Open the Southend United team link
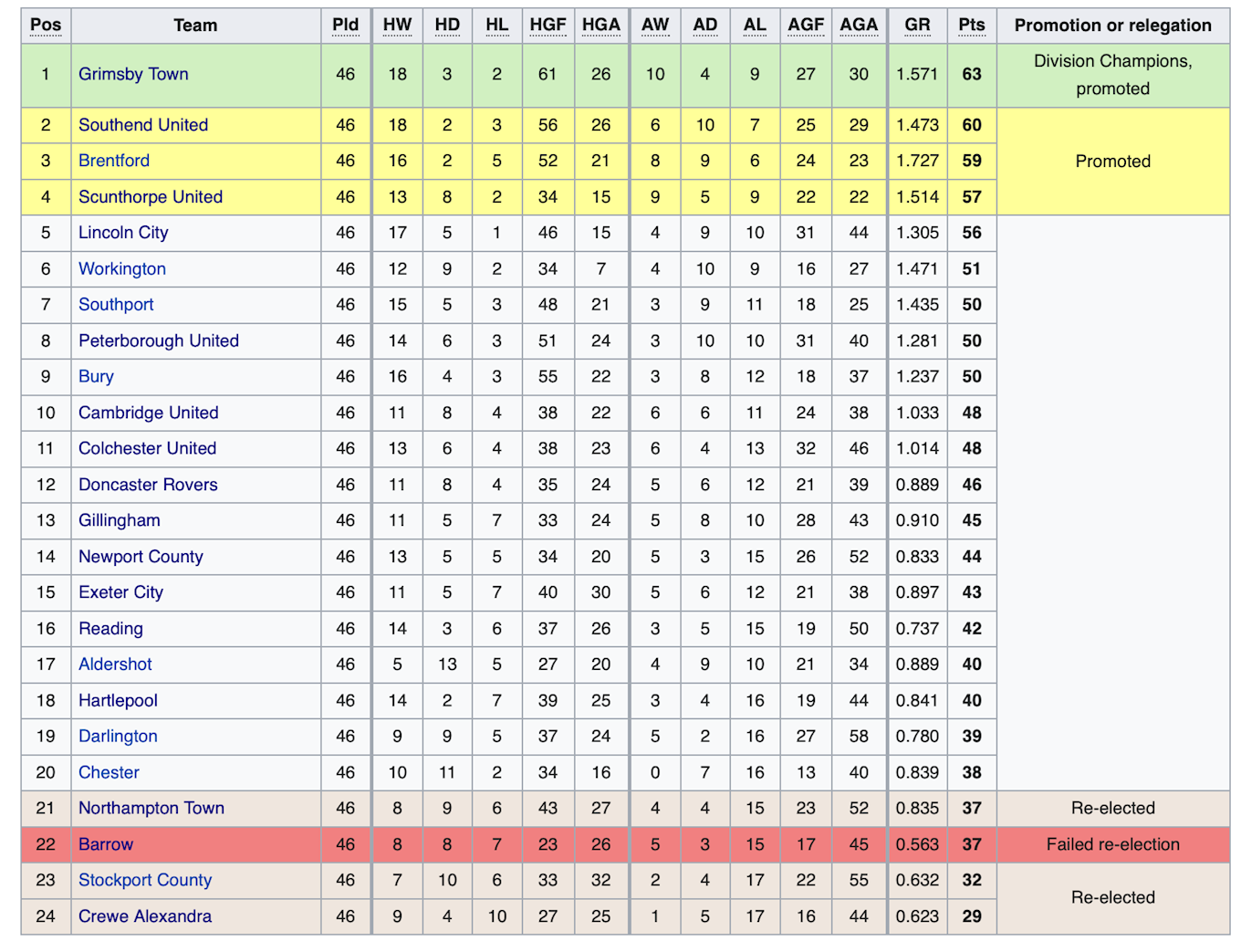The height and width of the screenshot is (952, 1241). point(143,125)
